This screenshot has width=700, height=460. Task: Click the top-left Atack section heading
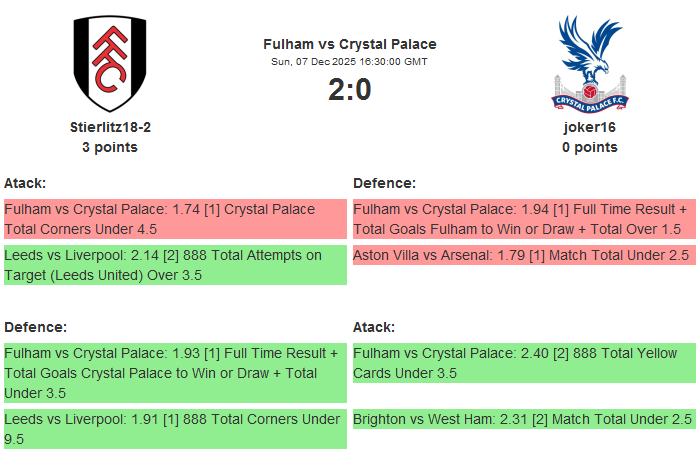pos(25,183)
